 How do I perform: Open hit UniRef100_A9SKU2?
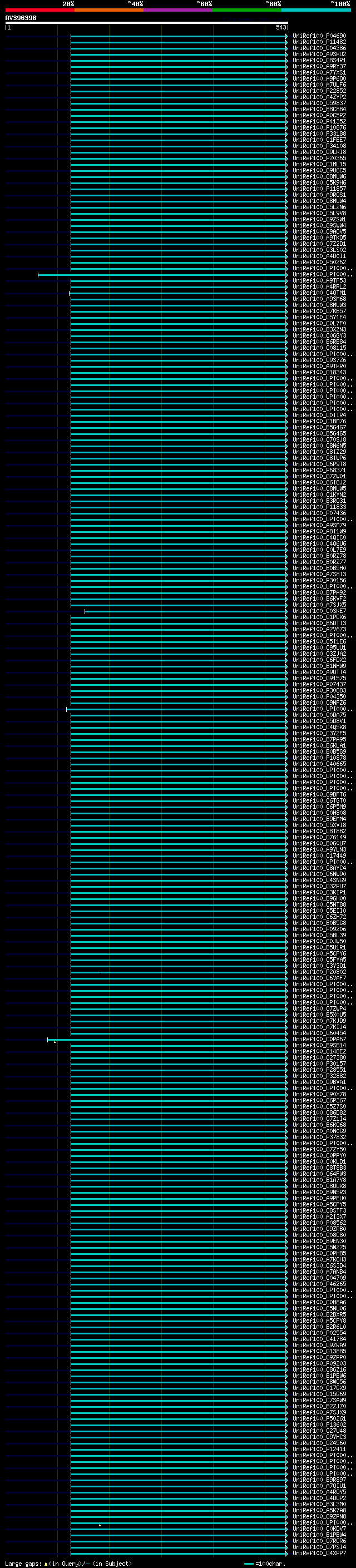pos(319,54)
